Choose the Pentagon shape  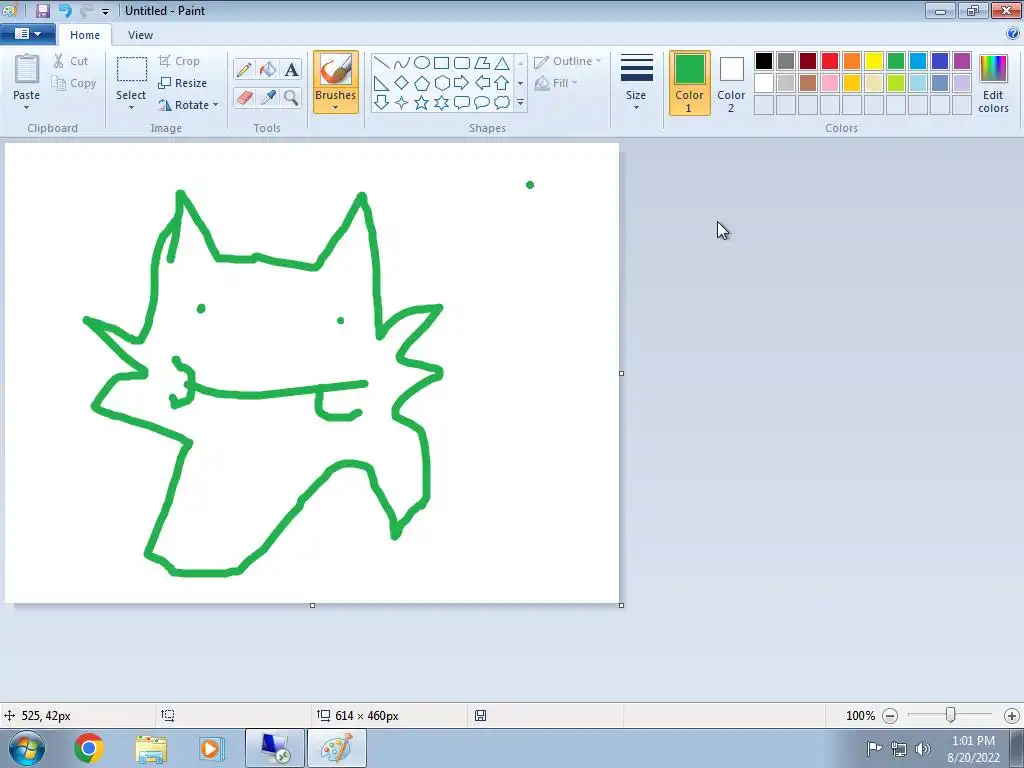coord(422,83)
